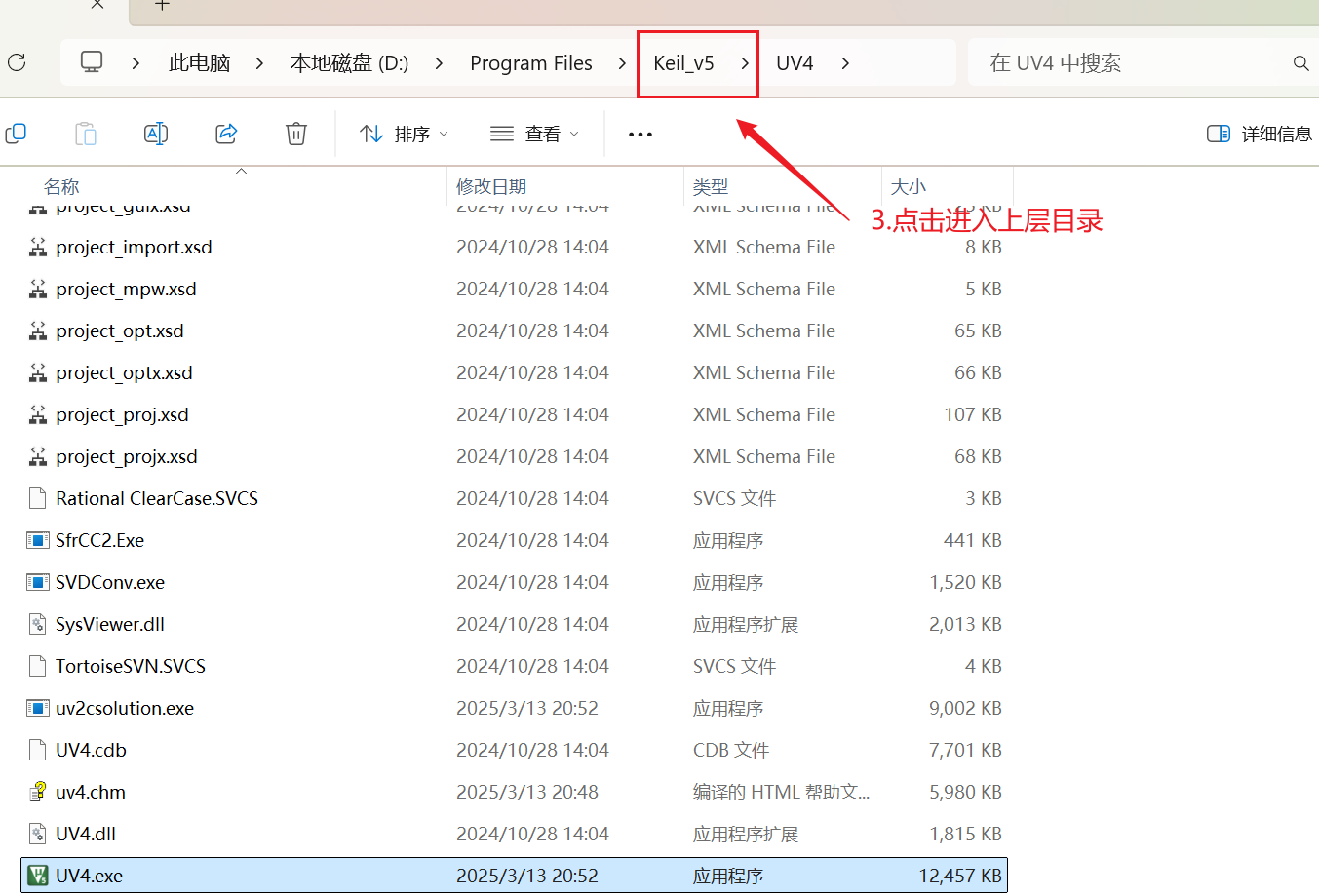Click the rename icon in toolbar
The width and height of the screenshot is (1319, 896).
click(156, 134)
